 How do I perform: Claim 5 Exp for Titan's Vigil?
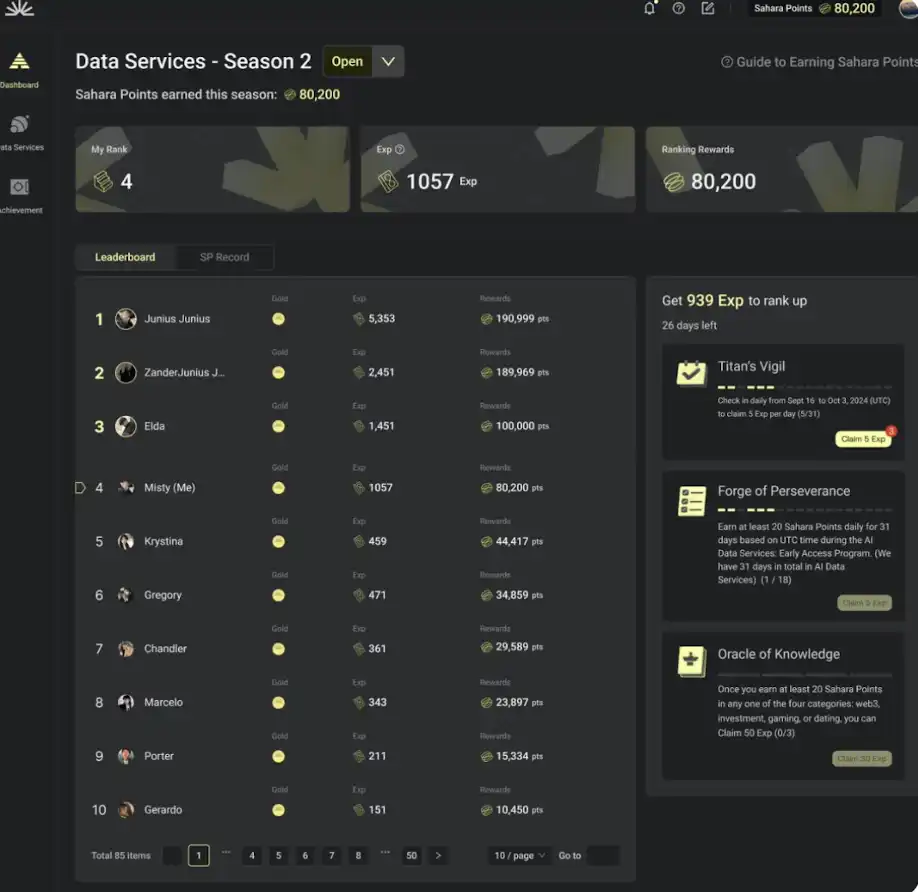[863, 439]
